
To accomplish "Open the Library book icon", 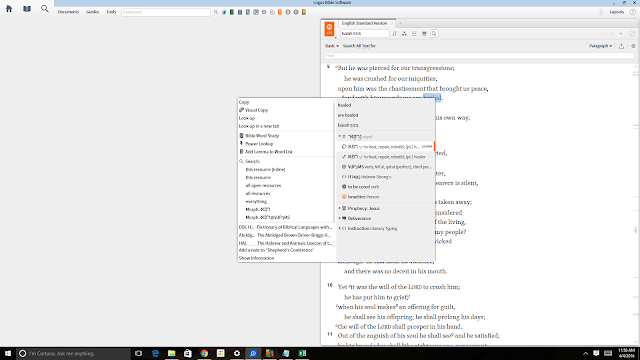I will 27,9.
